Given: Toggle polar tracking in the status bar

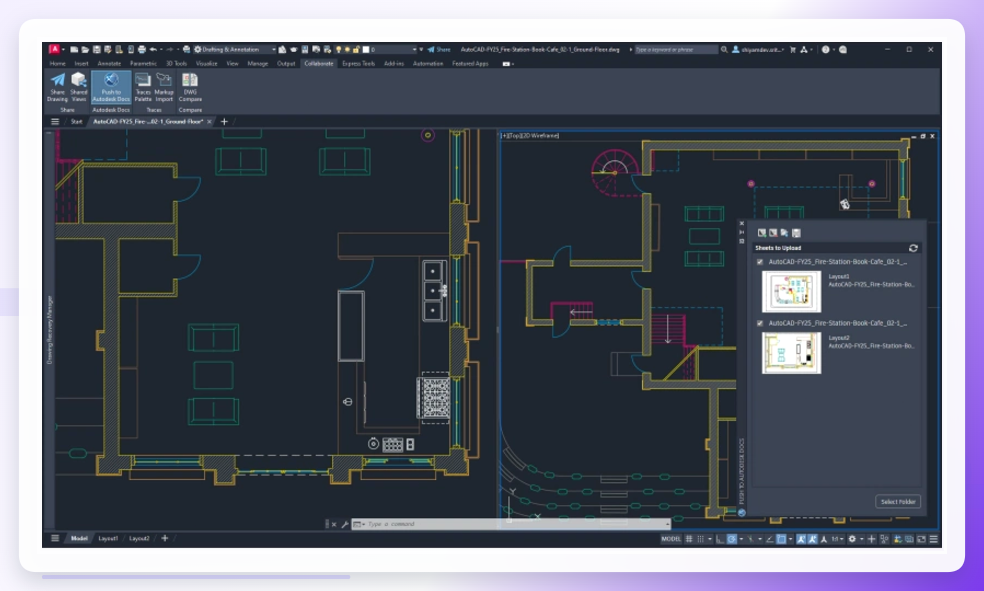Looking at the screenshot, I should [732, 539].
